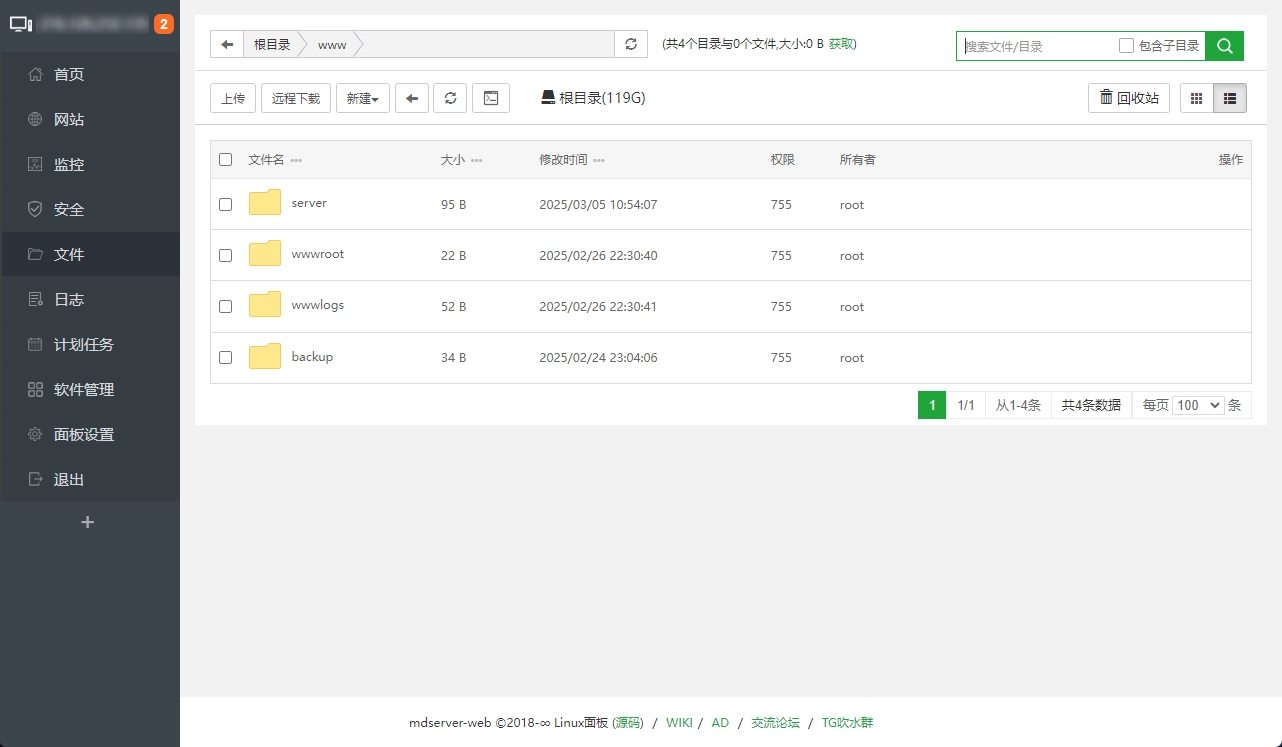The image size is (1282, 747).
Task: Click the 获取 link for size
Action: [841, 44]
